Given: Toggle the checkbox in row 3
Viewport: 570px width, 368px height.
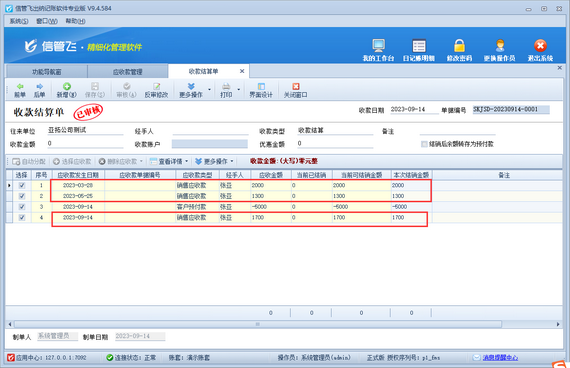Looking at the screenshot, I should coord(22,207).
